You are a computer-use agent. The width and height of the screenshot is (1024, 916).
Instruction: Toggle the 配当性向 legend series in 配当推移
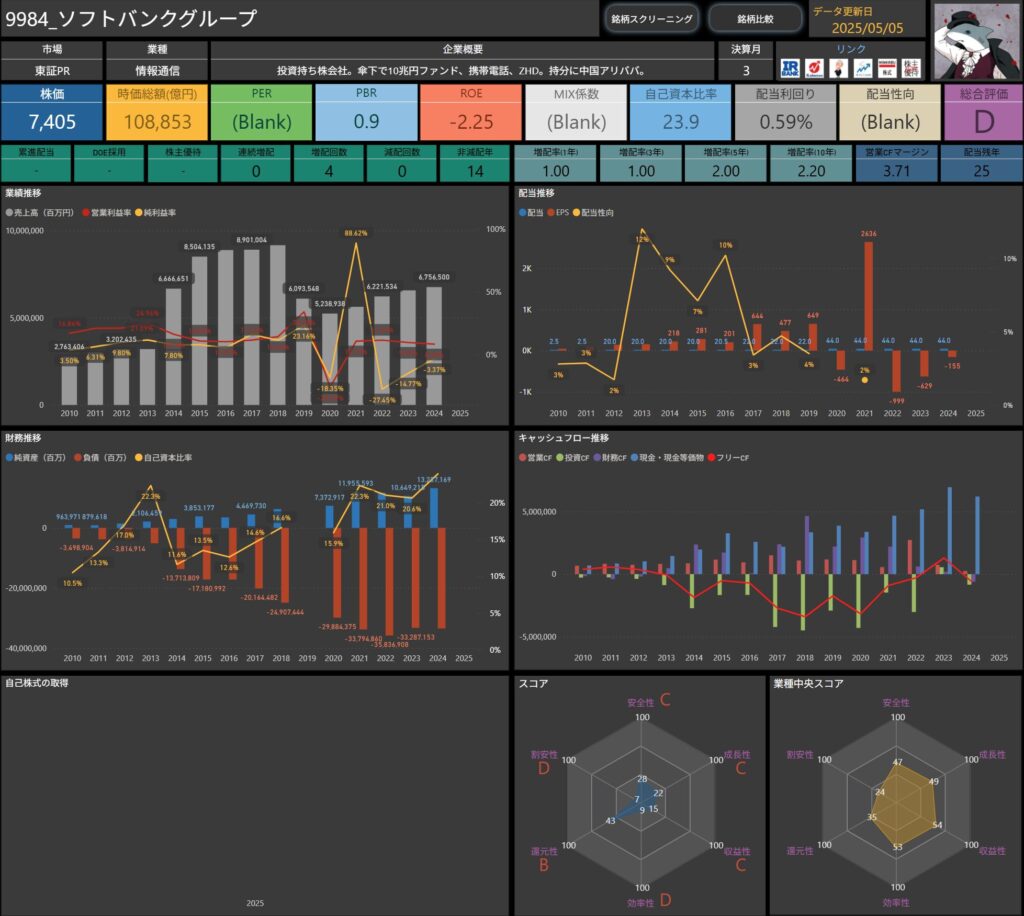click(x=593, y=213)
